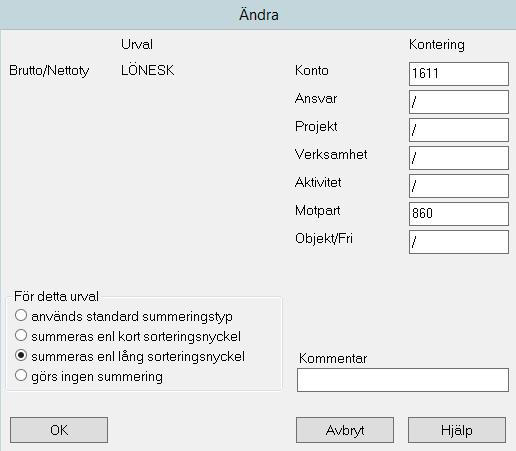Click the Objekt/Fri input field
The height and width of the screenshot is (451, 516).
coord(459,242)
